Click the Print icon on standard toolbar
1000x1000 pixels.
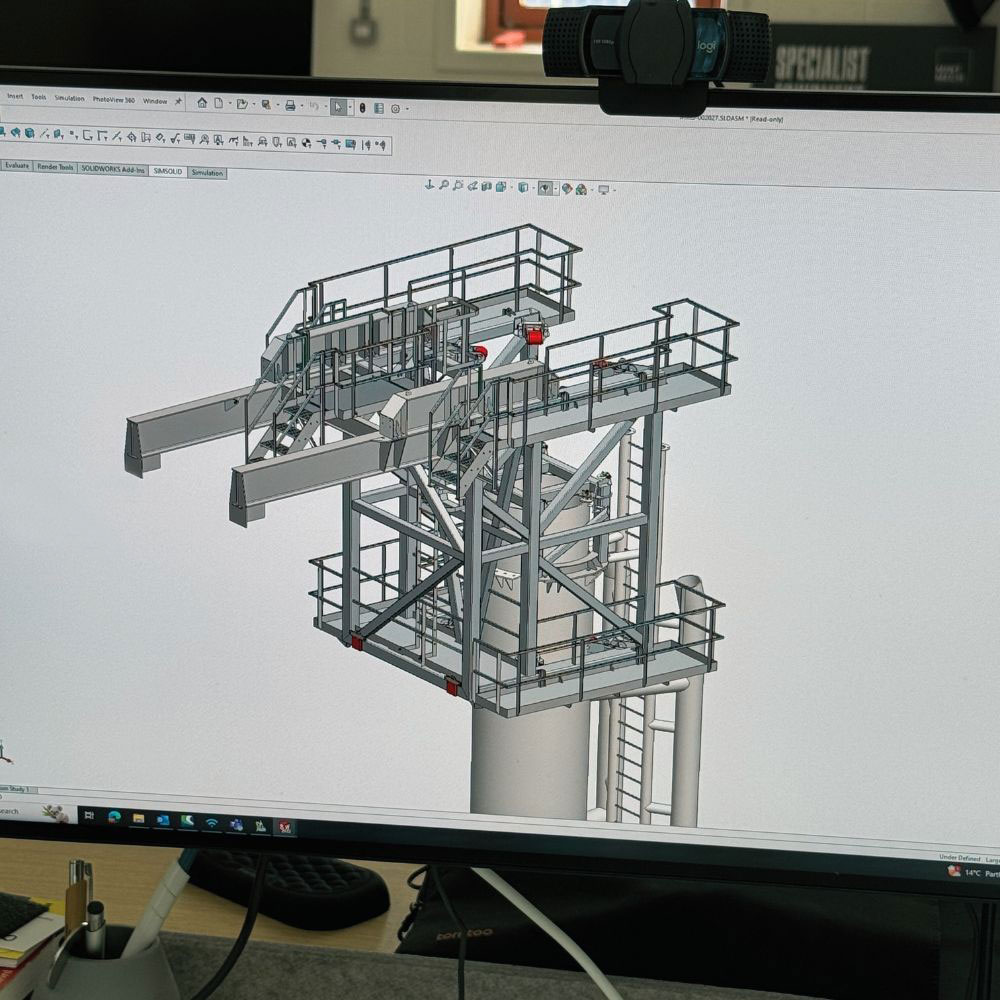[x=292, y=101]
